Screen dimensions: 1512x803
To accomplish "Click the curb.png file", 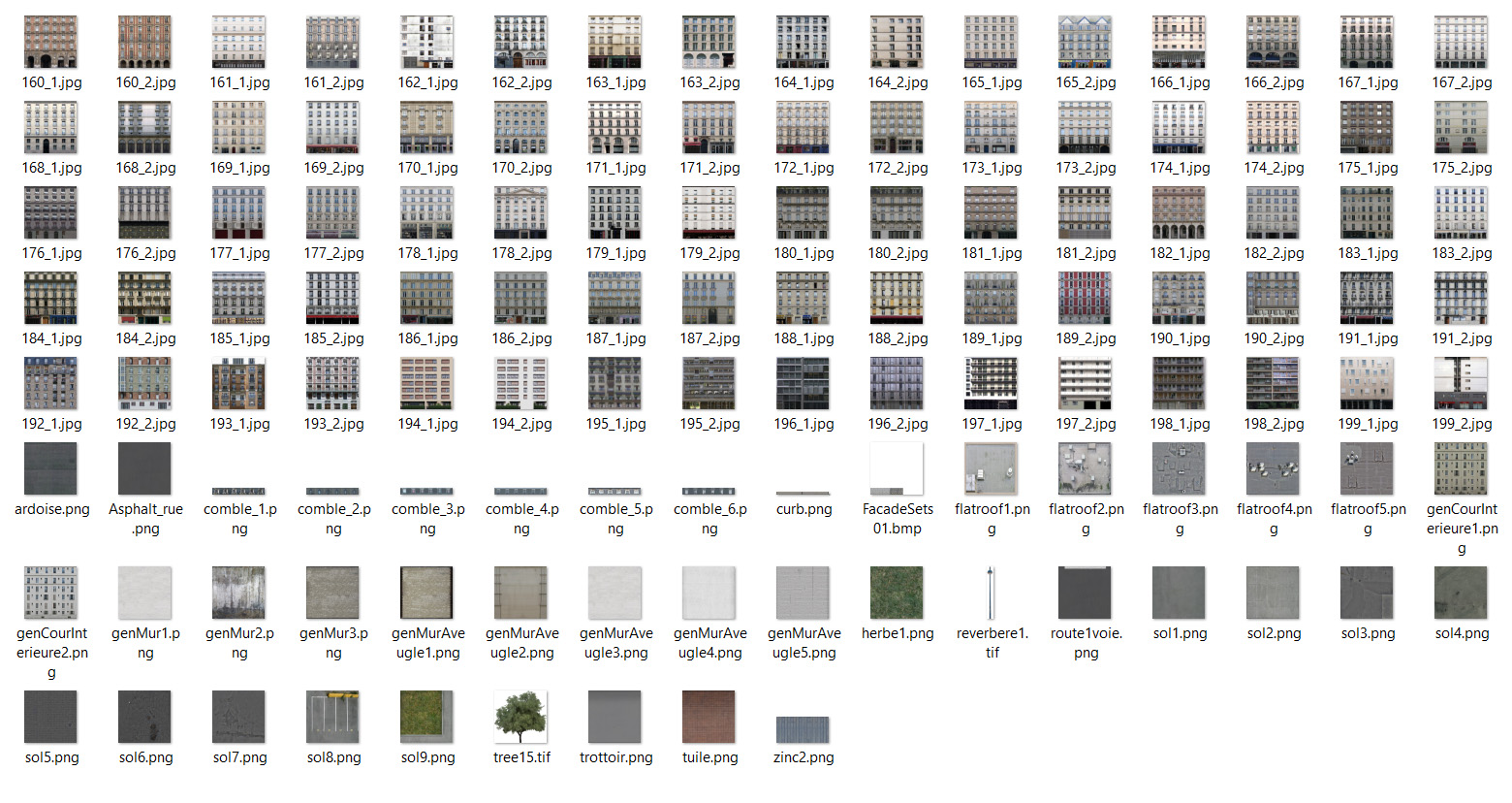I will [x=803, y=493].
